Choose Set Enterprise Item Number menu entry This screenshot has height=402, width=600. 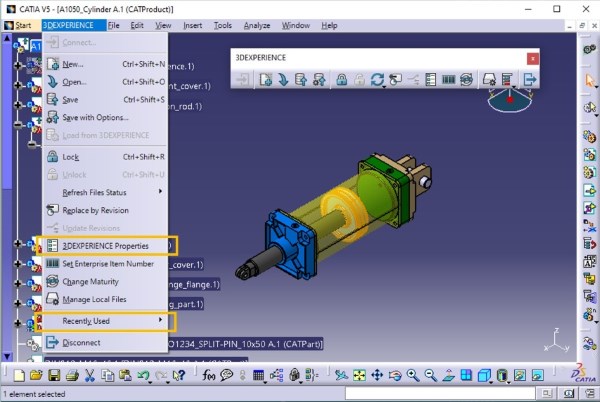[105, 264]
